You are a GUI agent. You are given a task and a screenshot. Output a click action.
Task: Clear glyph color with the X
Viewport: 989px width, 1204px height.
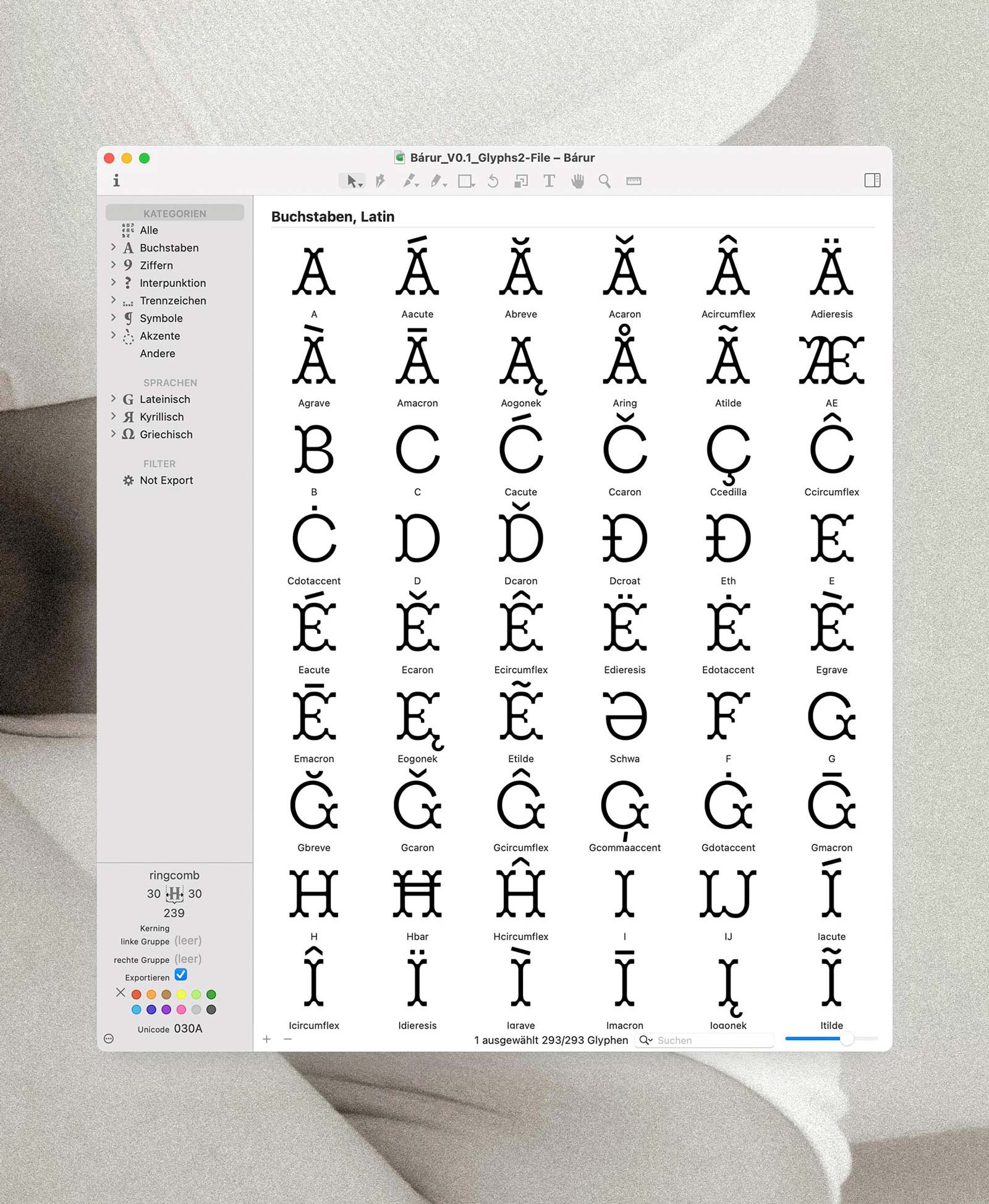click(x=121, y=993)
